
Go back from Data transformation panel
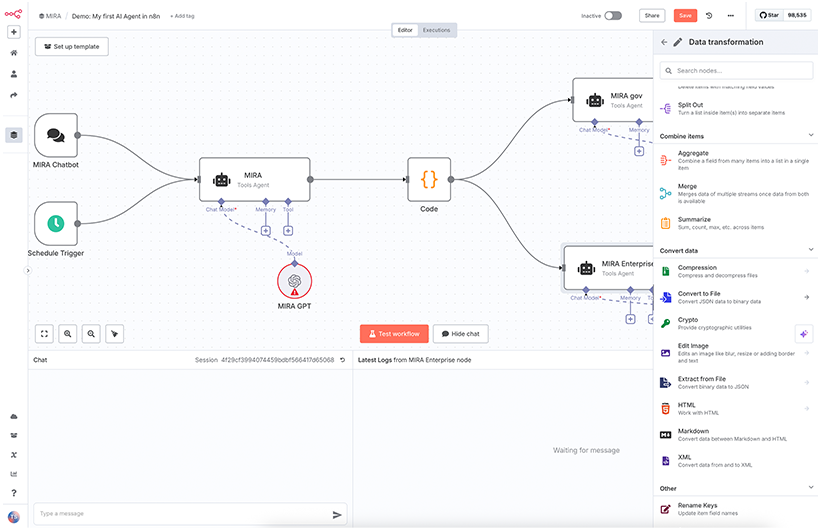click(664, 42)
